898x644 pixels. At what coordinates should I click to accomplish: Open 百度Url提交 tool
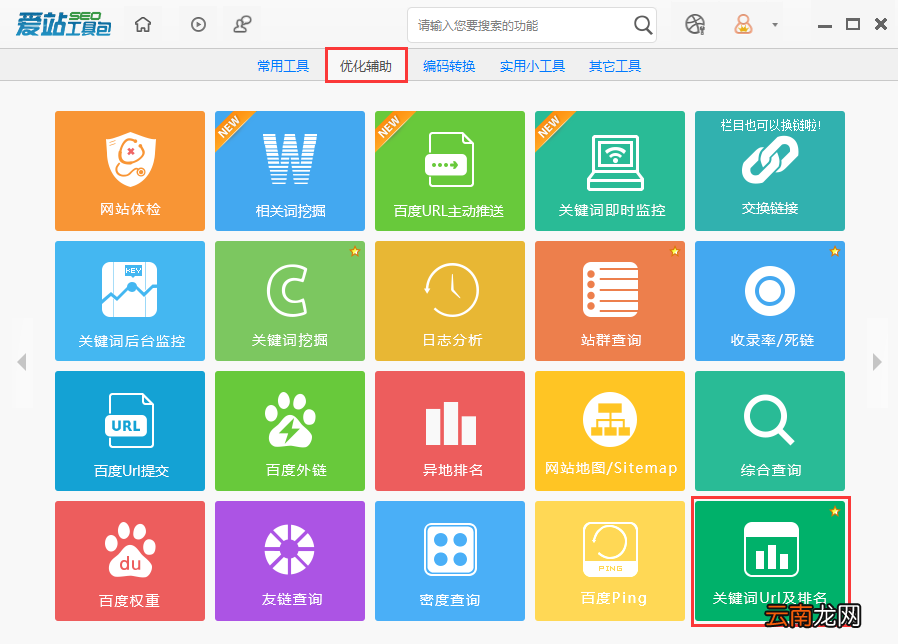click(130, 431)
